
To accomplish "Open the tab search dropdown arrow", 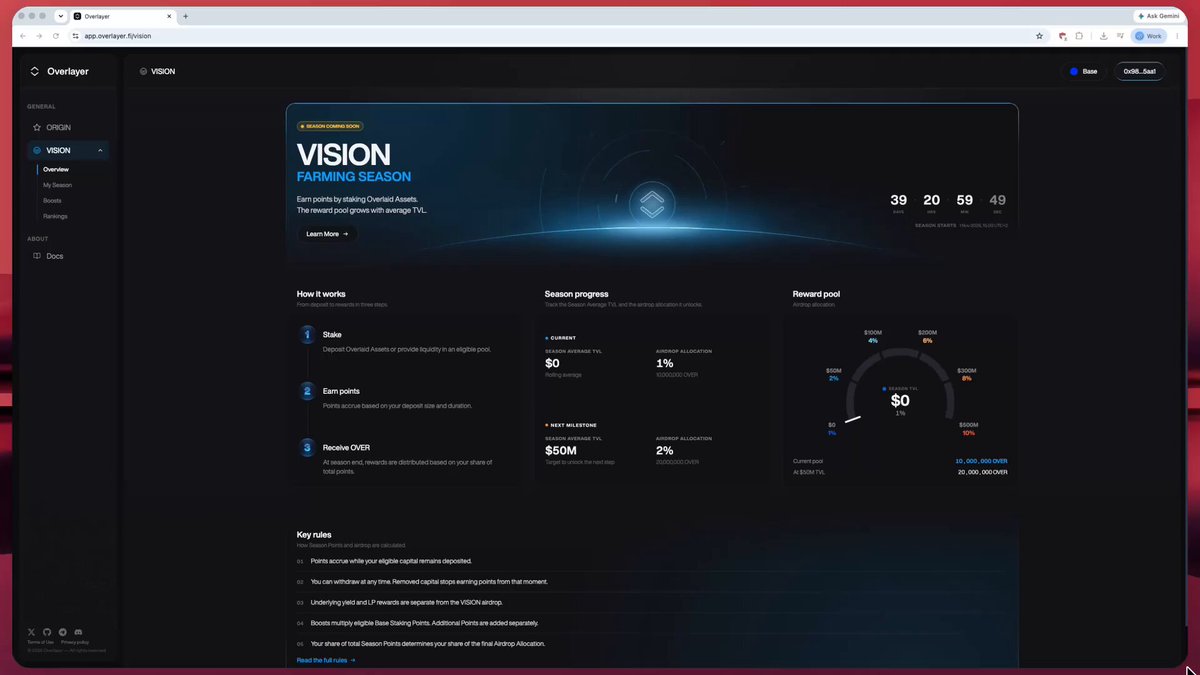I will coord(61,16).
